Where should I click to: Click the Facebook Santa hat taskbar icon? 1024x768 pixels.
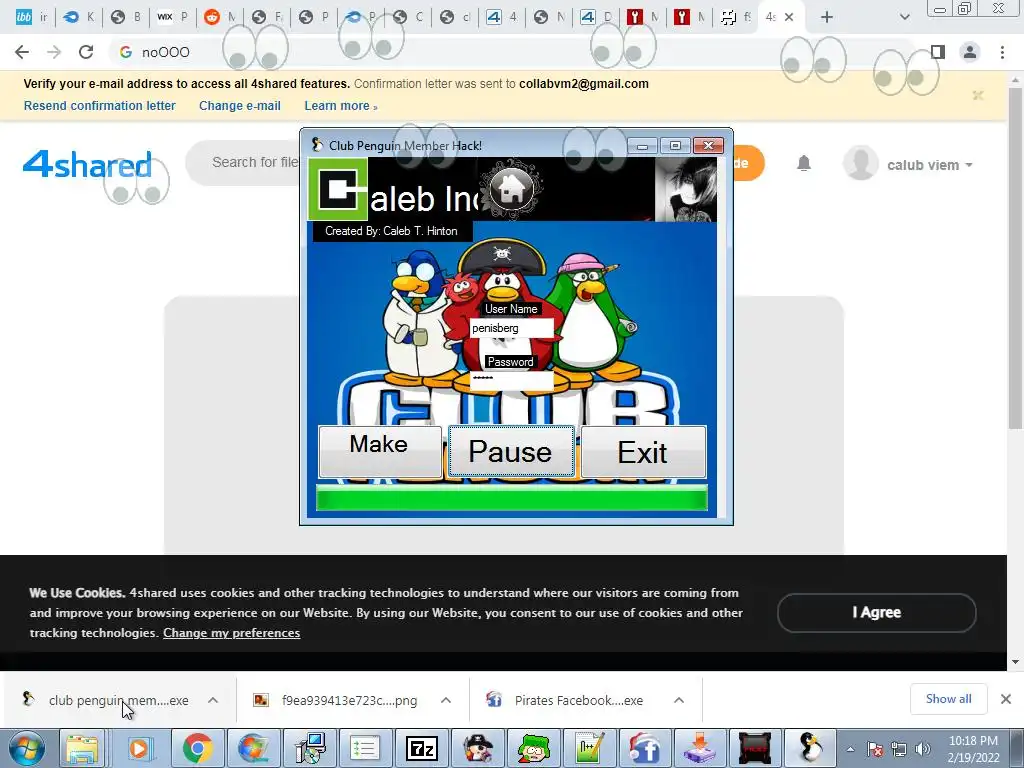click(x=644, y=748)
